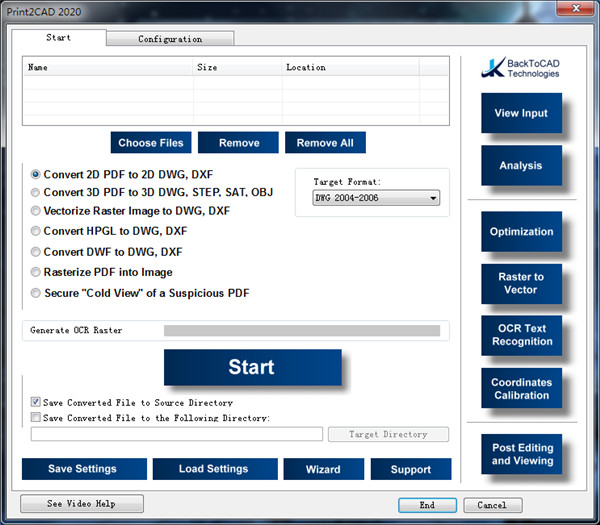Screen dimensions: 600x525
Task: Open Post Editing and Viewing
Action: pos(521,454)
